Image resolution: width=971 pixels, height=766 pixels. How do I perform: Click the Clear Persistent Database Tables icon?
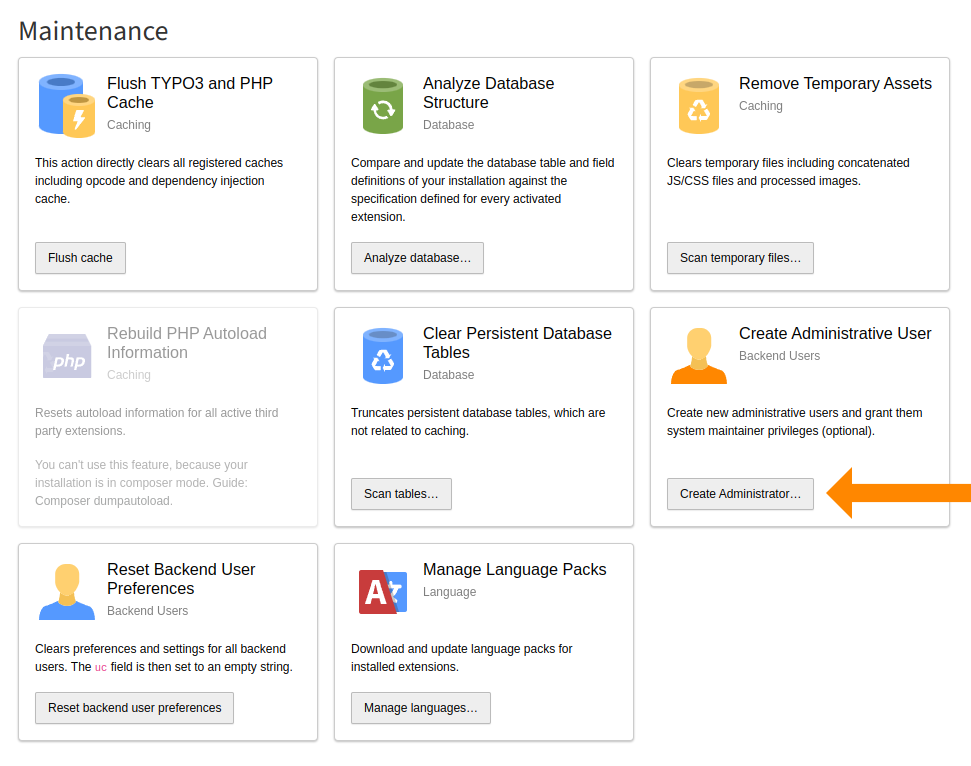tap(382, 354)
